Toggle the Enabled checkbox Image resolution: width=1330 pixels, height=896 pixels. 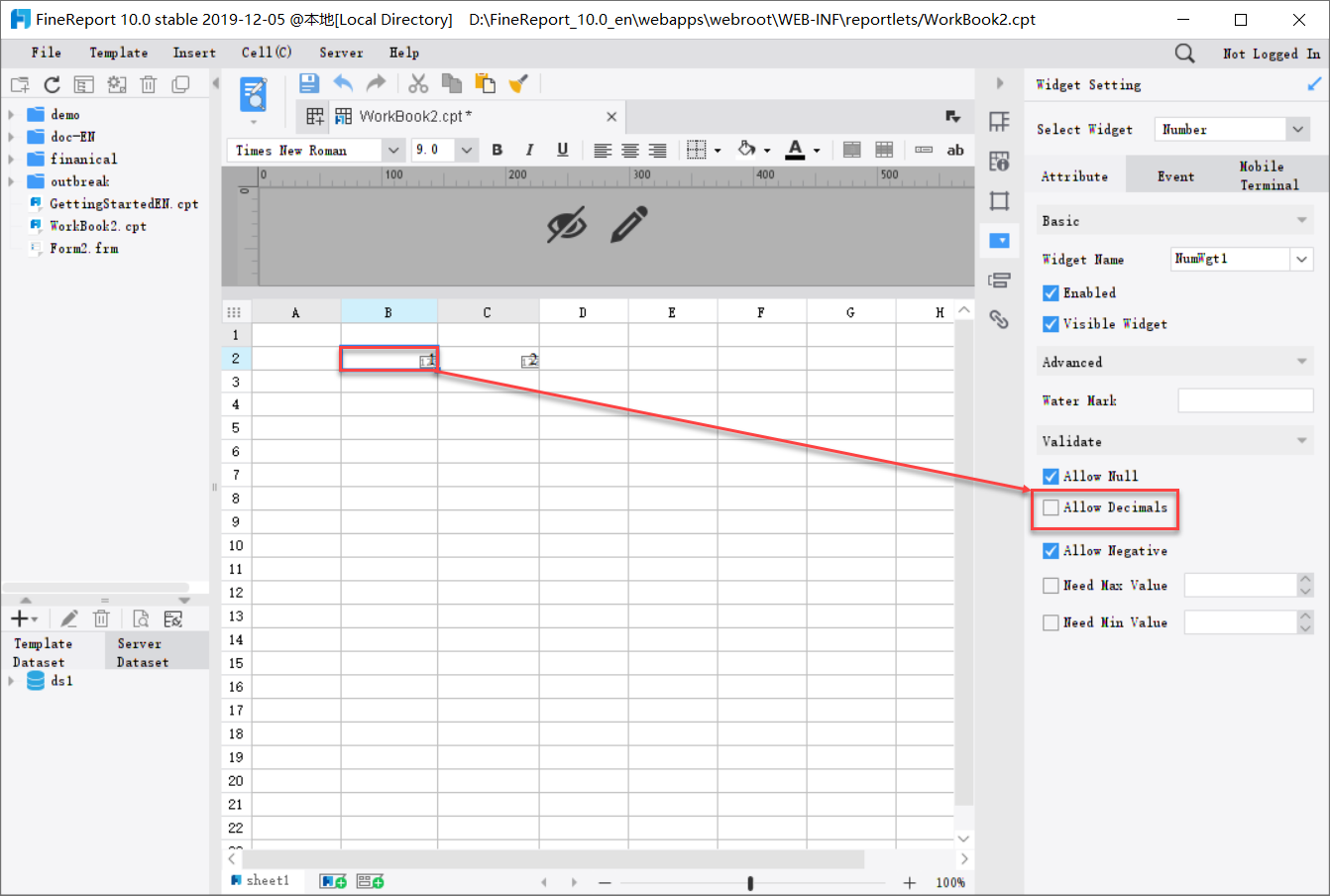1051,293
